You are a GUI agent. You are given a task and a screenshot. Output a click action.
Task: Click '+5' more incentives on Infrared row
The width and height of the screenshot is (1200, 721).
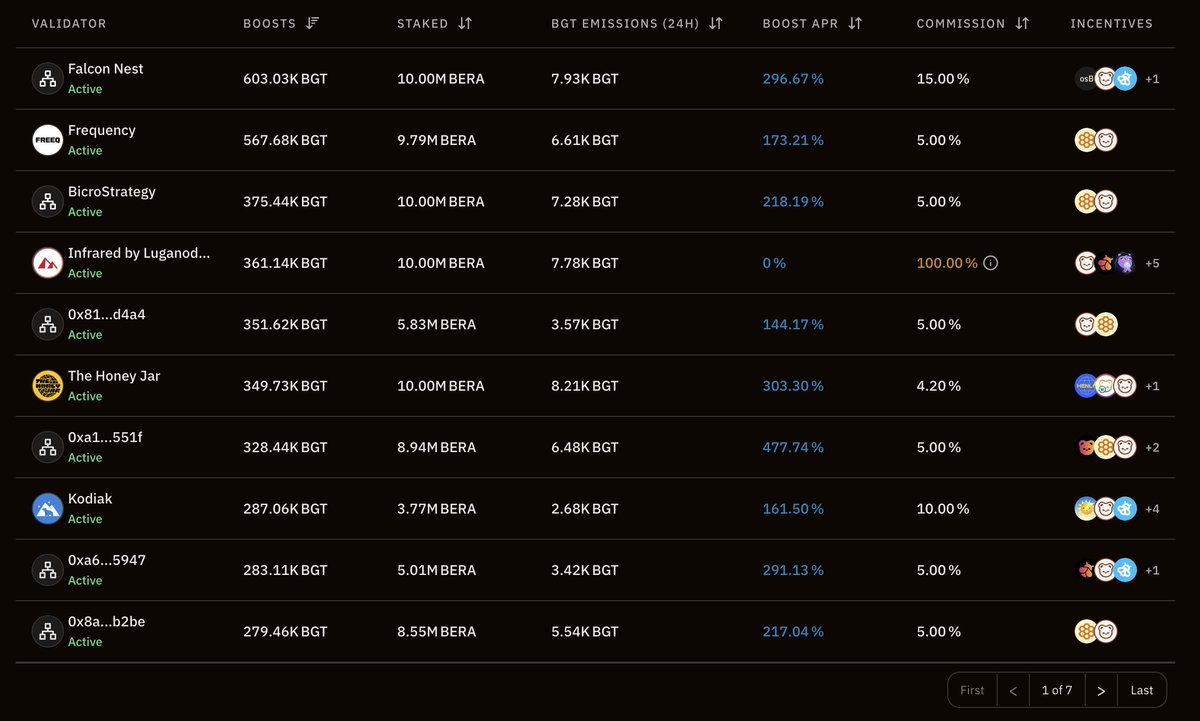coord(1152,263)
